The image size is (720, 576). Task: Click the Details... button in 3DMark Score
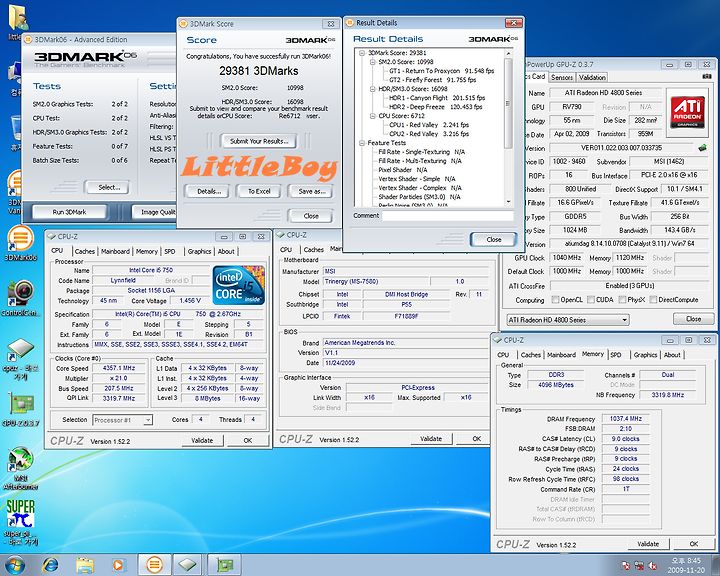point(209,191)
